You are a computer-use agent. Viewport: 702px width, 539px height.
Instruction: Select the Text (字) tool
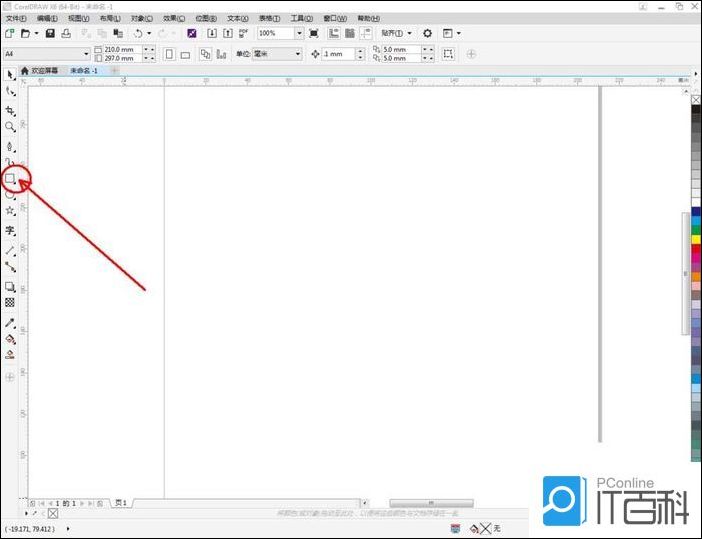(x=10, y=231)
